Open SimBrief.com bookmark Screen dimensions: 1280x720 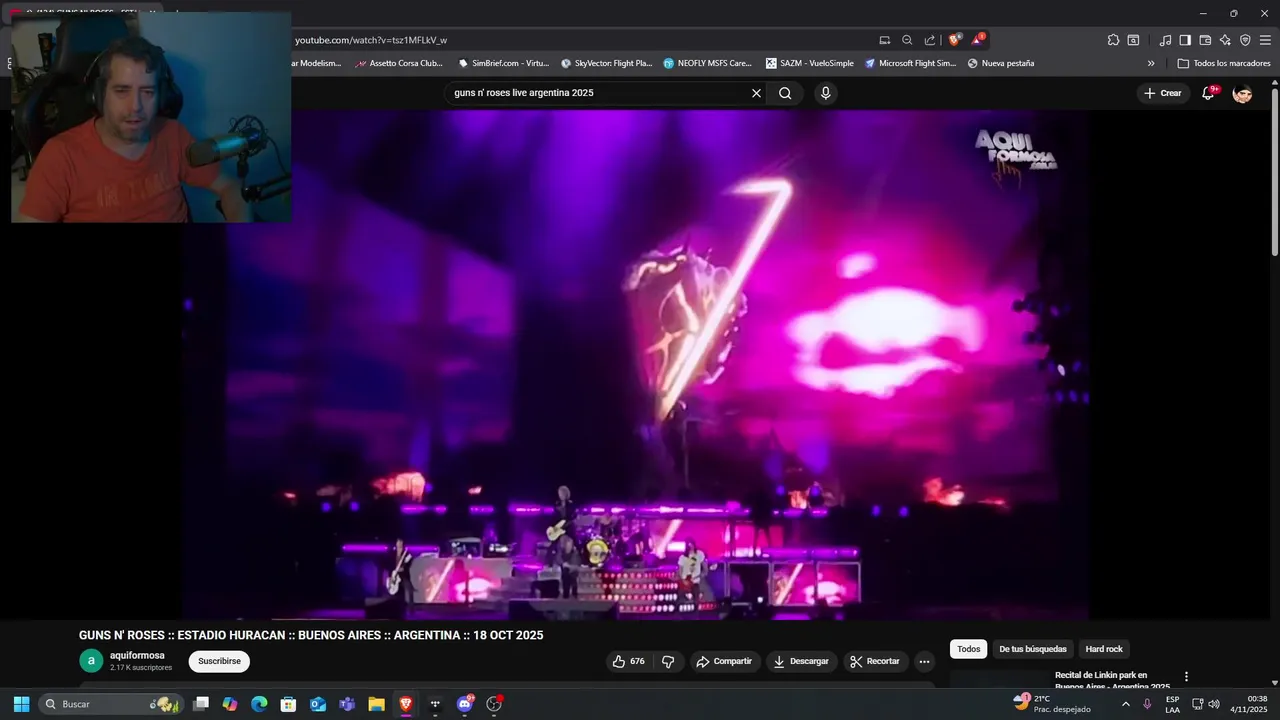click(504, 63)
